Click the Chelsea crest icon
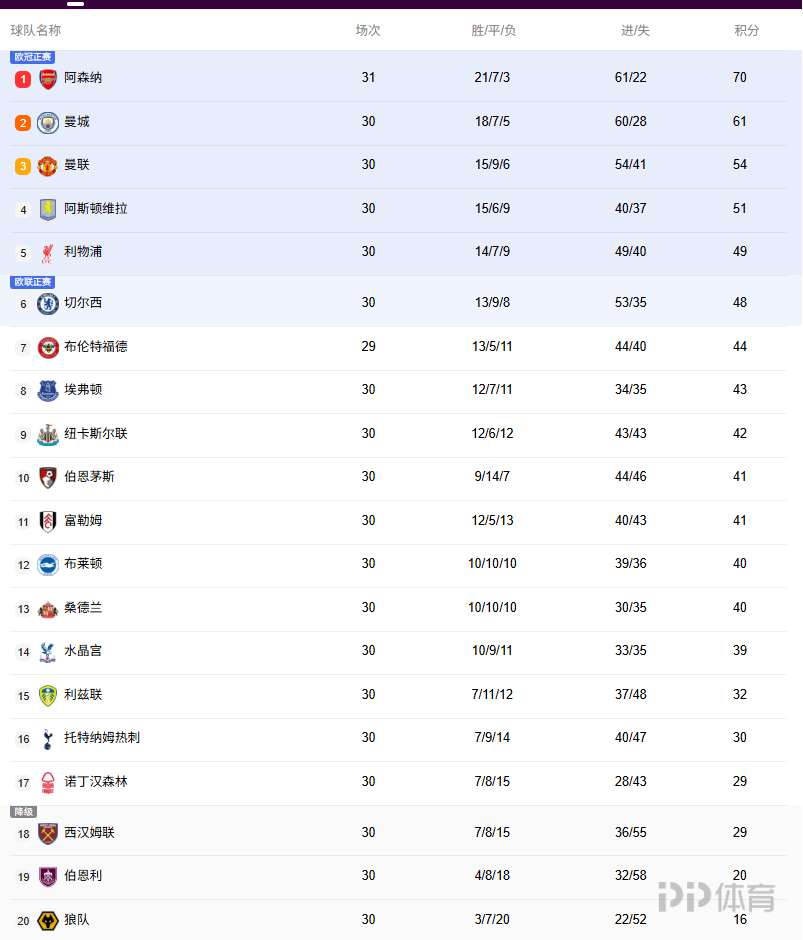 48,304
